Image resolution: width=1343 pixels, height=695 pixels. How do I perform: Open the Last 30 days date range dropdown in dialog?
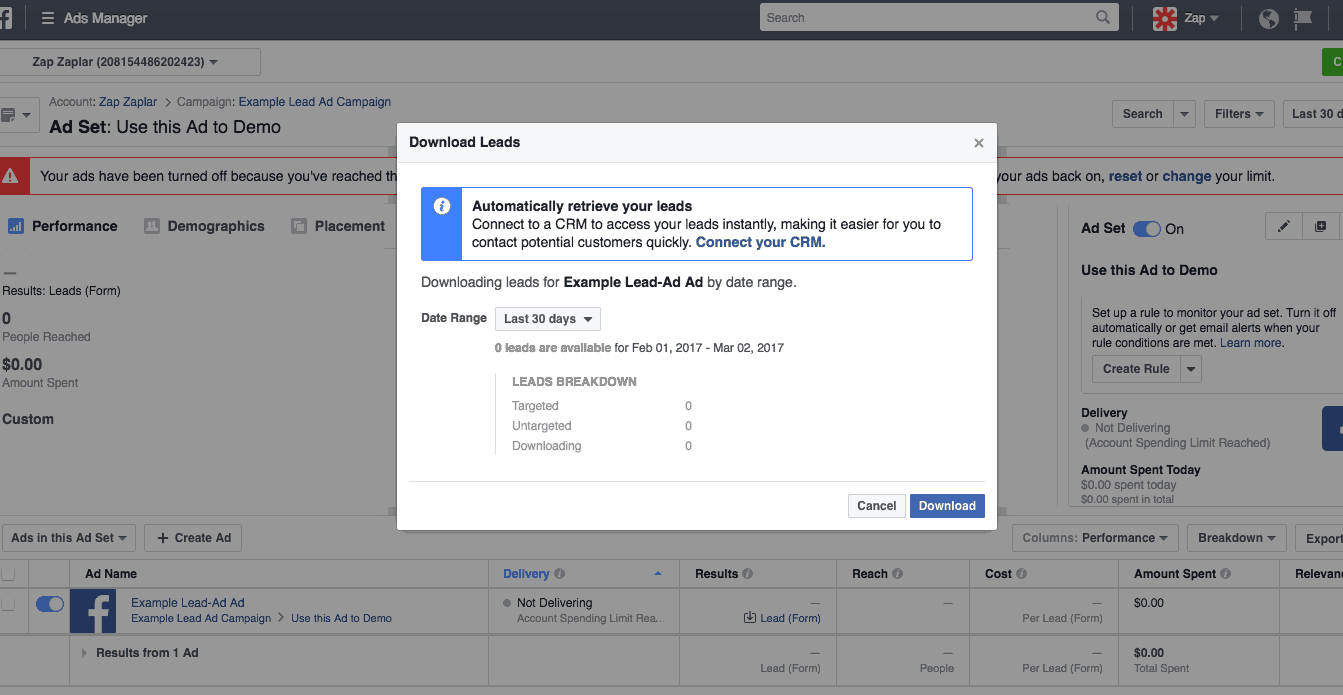click(x=548, y=319)
